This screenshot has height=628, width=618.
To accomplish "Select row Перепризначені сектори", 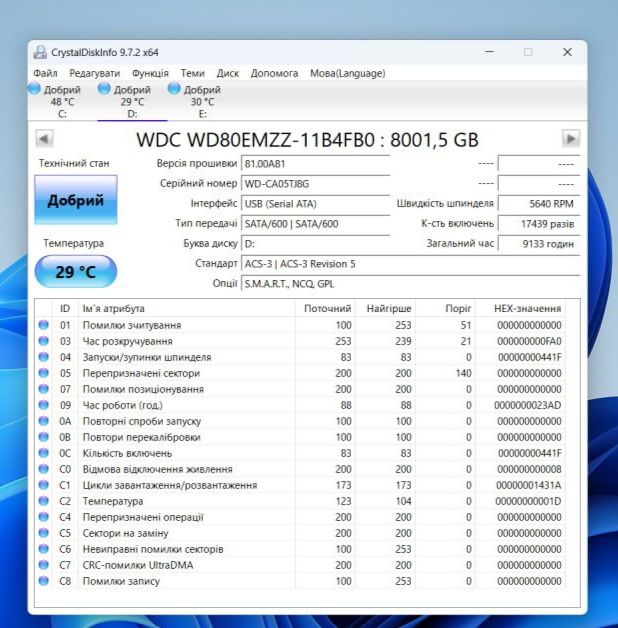I will coord(300,373).
